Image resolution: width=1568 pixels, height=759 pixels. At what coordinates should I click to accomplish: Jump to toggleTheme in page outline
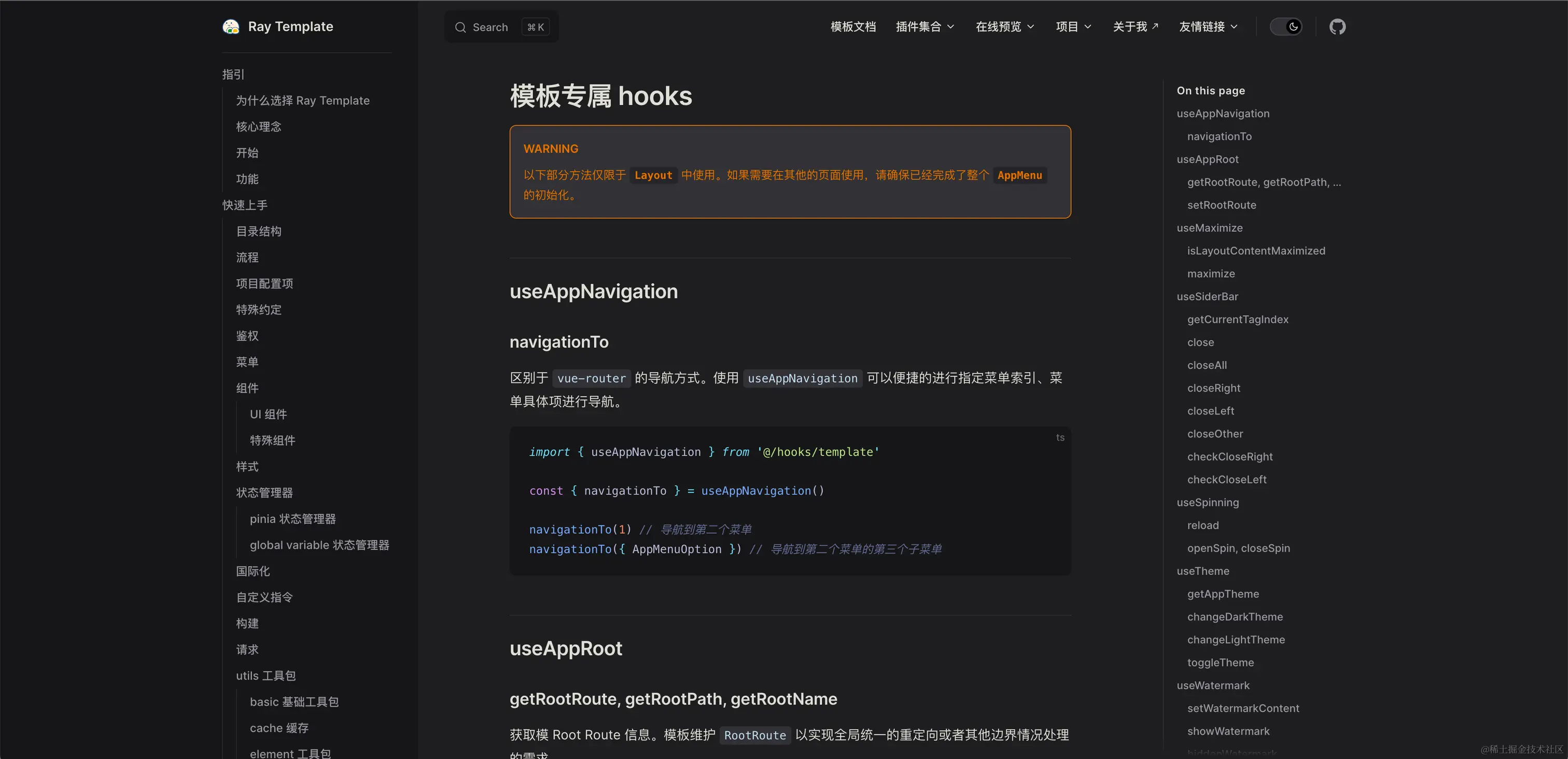(1220, 663)
